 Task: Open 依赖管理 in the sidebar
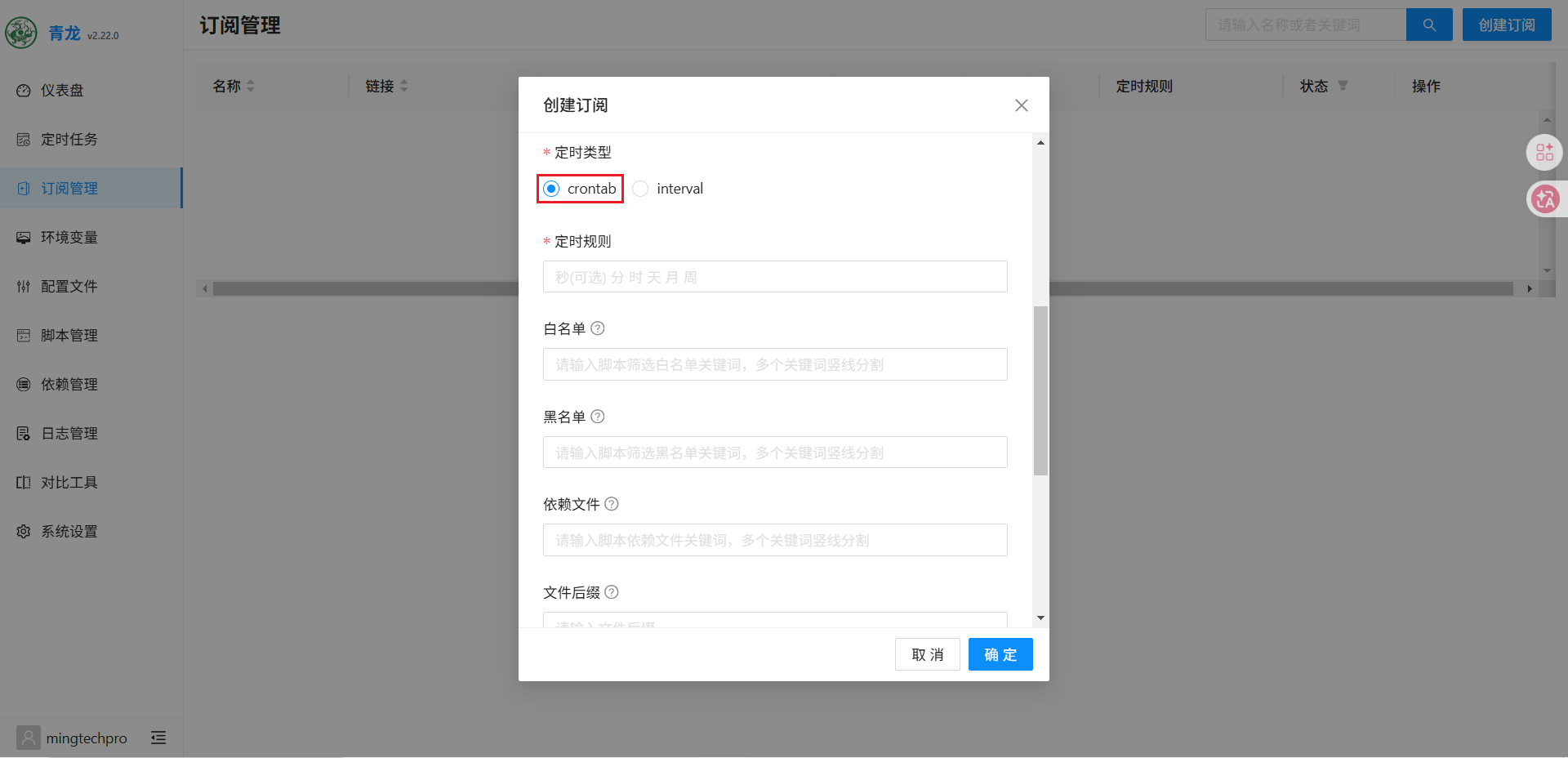[x=91, y=384]
